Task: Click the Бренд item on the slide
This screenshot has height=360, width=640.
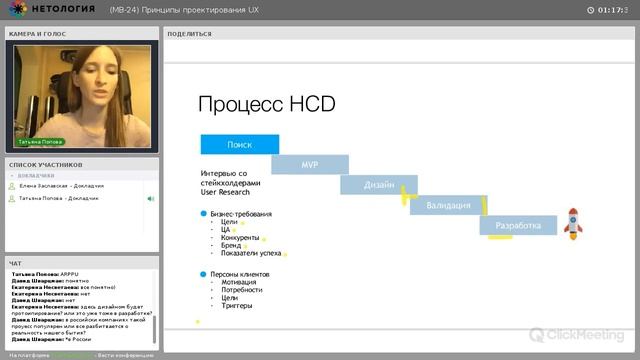Action: tap(231, 245)
